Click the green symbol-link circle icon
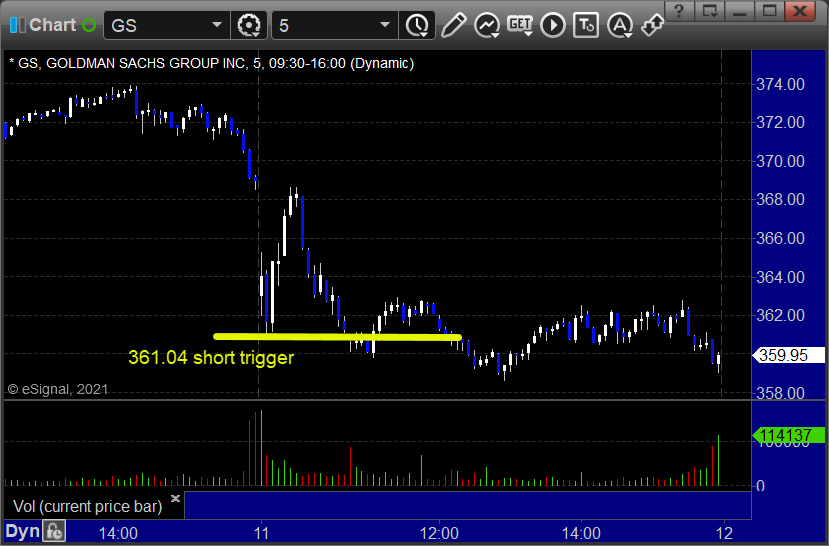829x546 pixels. [89, 25]
